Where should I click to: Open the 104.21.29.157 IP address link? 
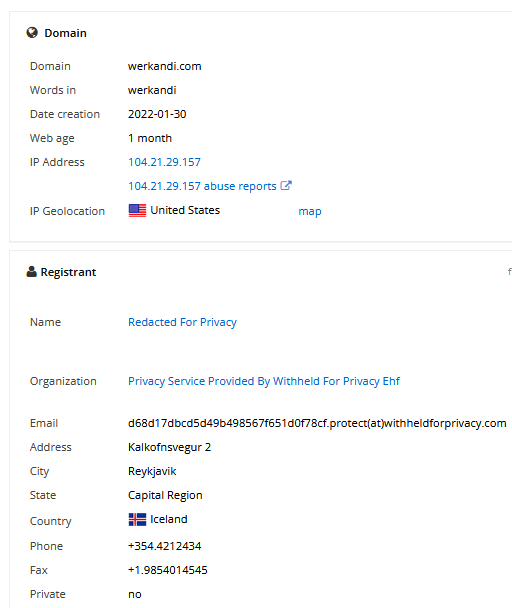(164, 162)
